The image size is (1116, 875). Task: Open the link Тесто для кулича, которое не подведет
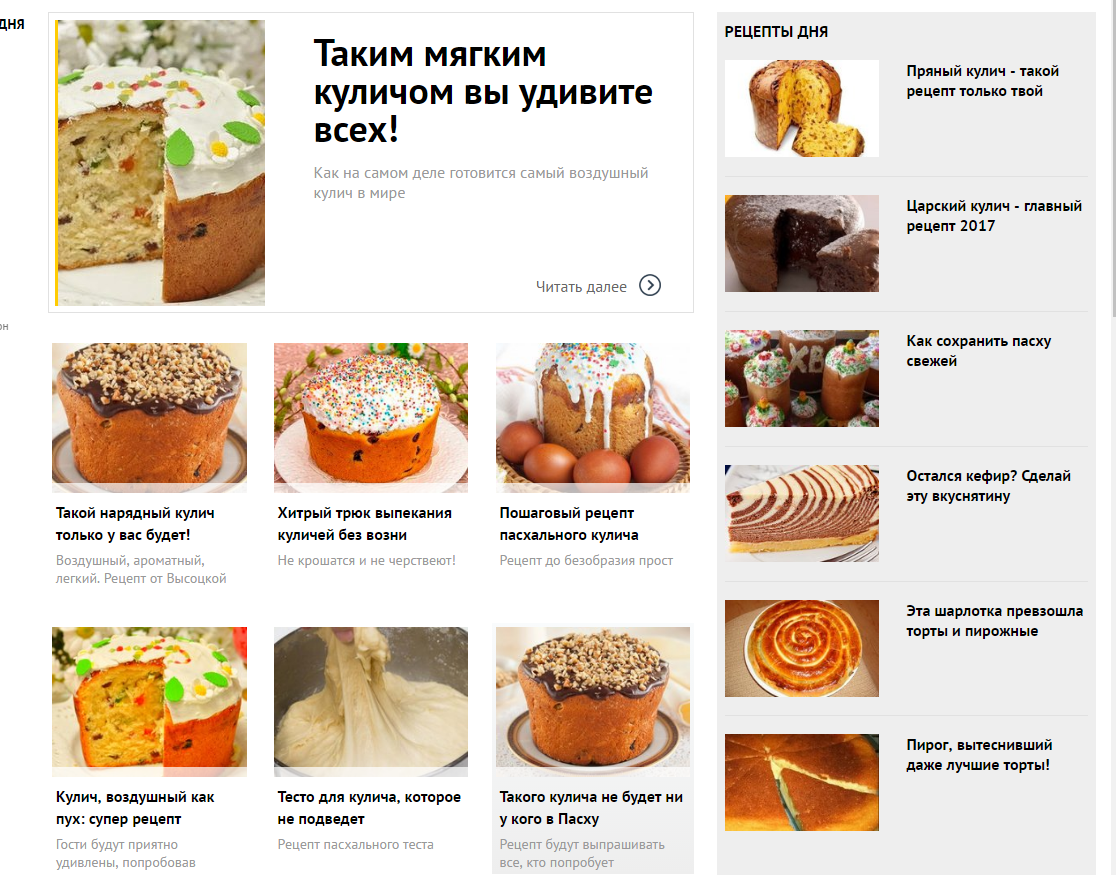(x=369, y=808)
